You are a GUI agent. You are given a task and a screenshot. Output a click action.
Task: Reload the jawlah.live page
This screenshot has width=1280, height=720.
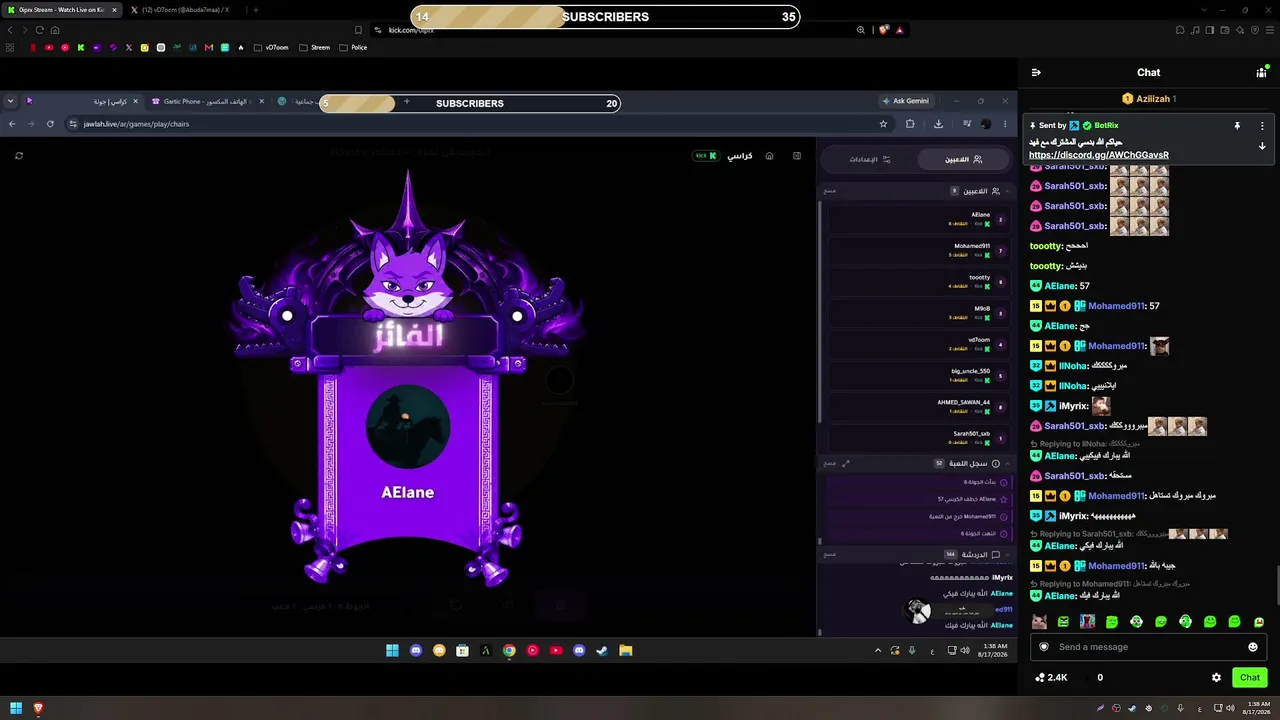[50, 124]
